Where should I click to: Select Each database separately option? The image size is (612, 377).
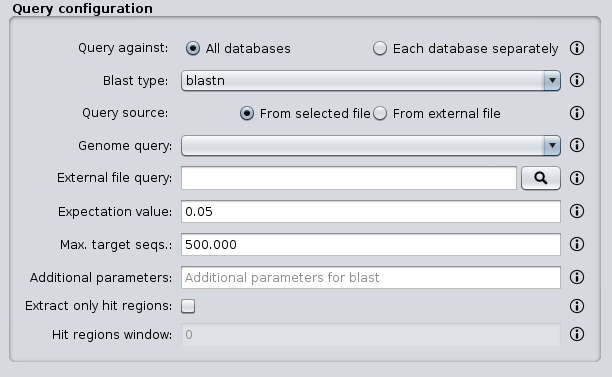coord(380,48)
